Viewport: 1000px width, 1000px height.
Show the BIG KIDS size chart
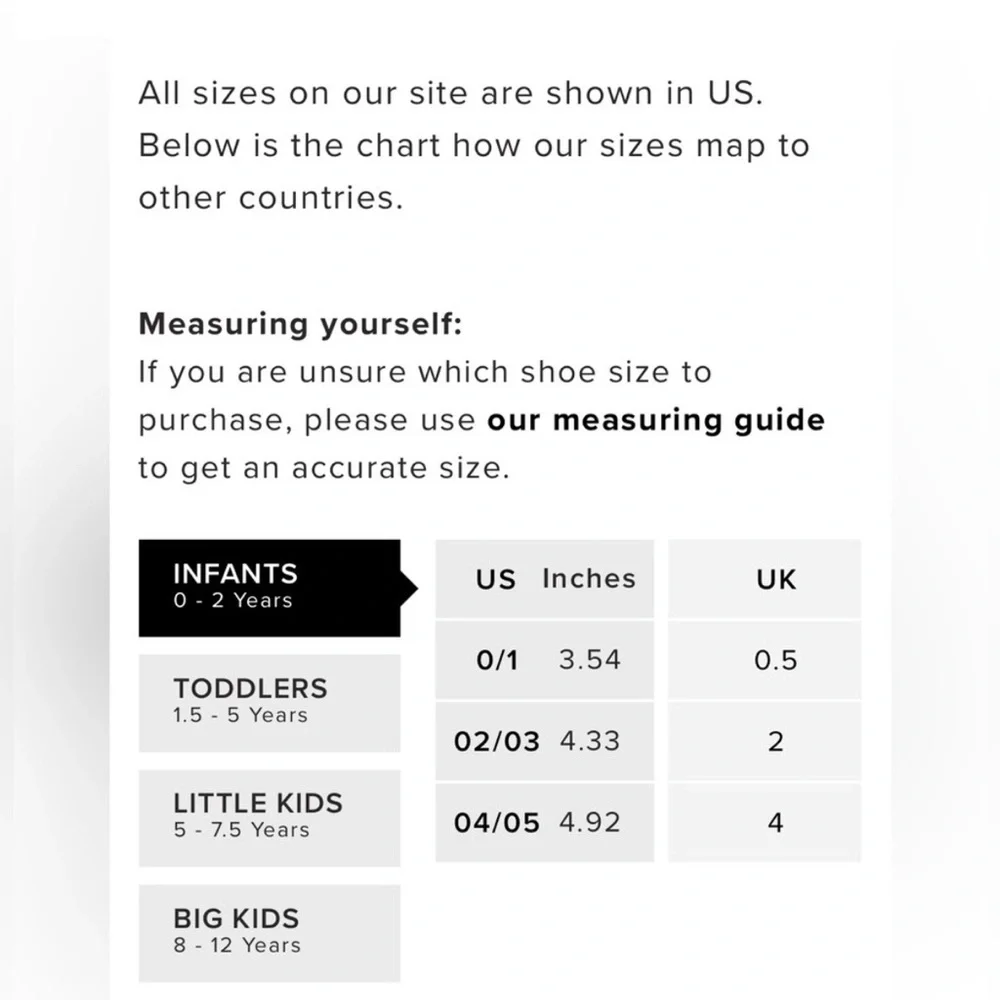point(269,931)
